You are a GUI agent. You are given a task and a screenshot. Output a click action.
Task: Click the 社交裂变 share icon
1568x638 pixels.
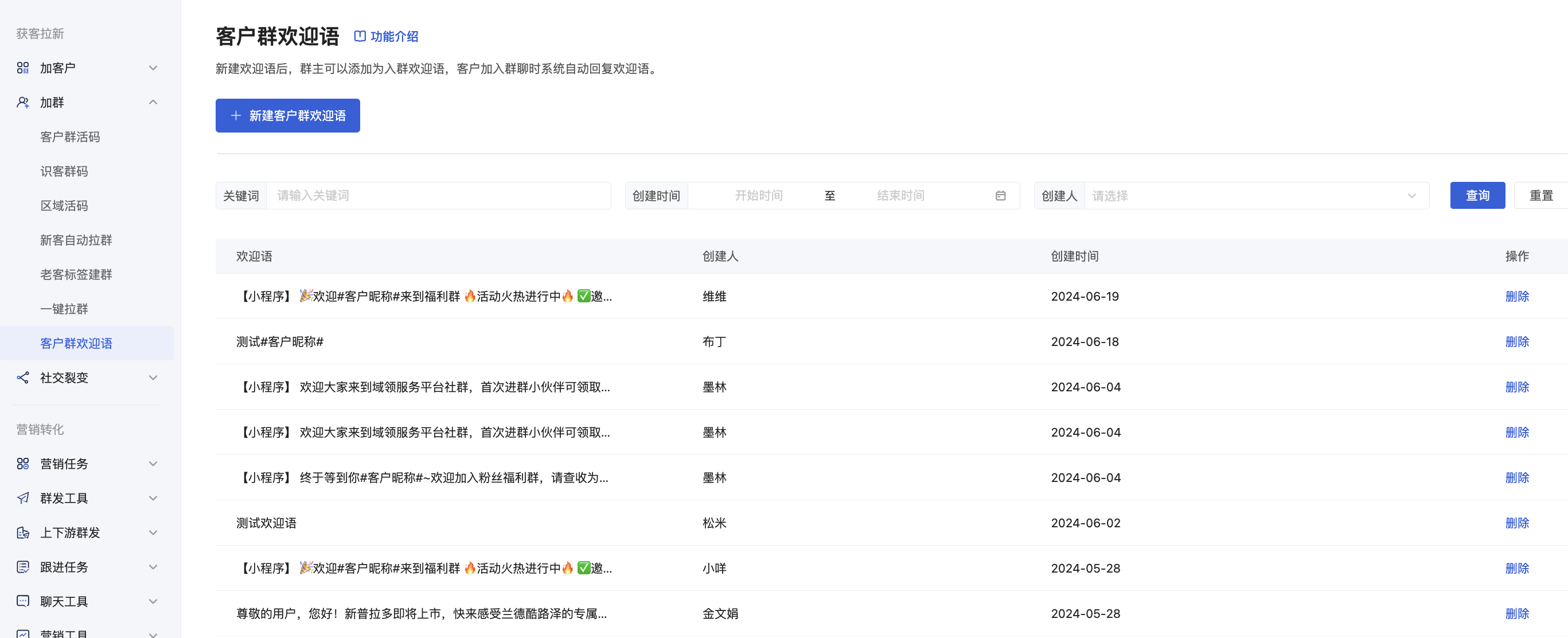(x=23, y=378)
